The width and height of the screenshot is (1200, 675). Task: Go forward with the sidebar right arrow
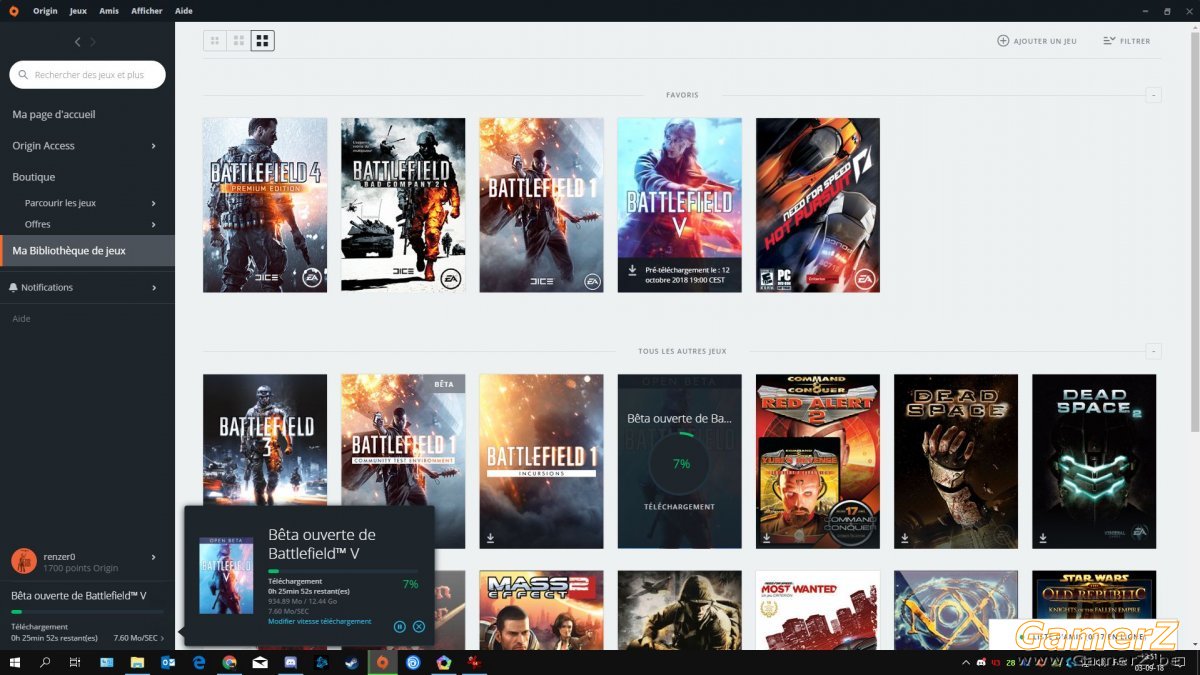click(93, 42)
